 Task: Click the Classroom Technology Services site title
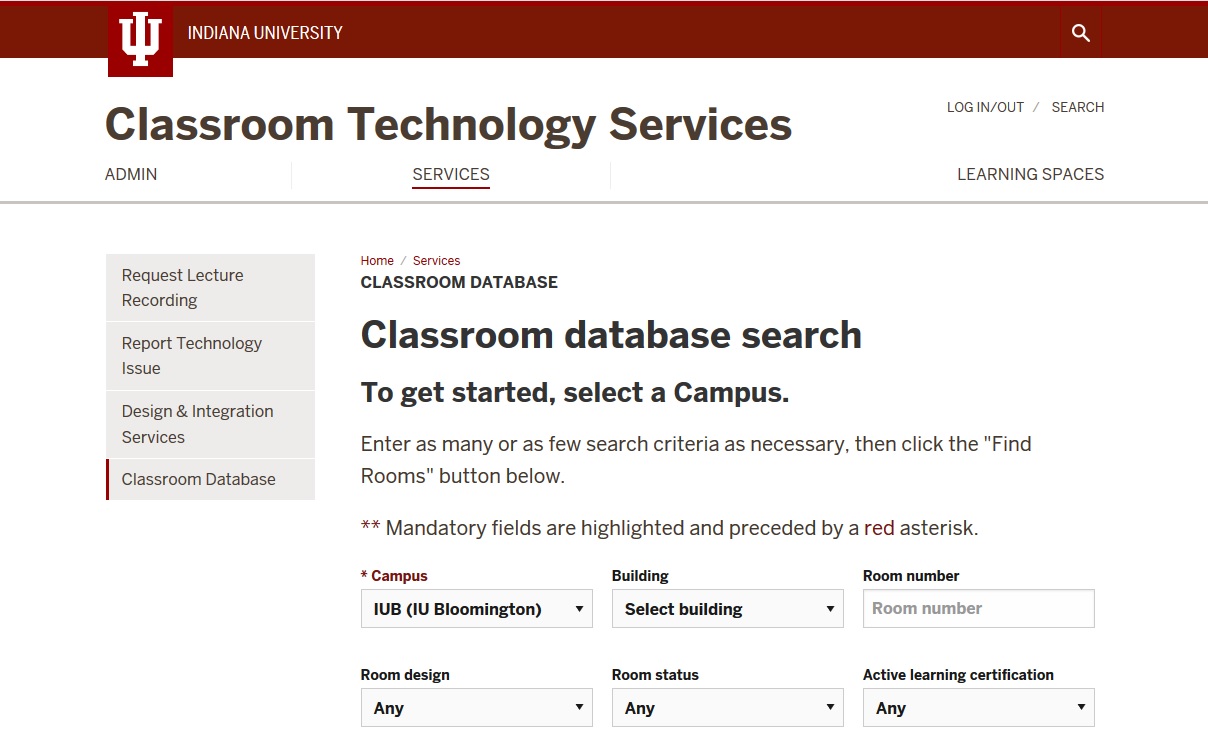pyautogui.click(x=448, y=125)
